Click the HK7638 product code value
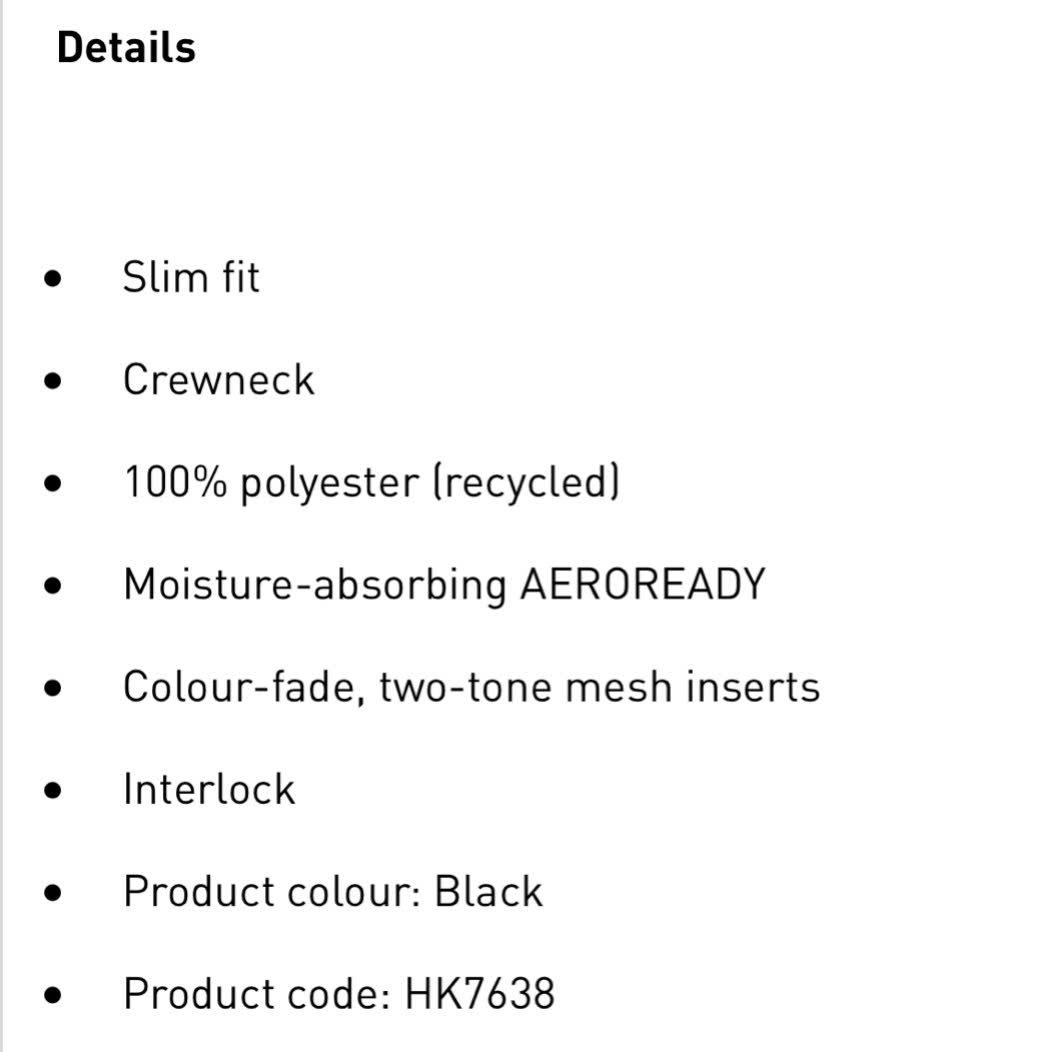1060x1052 pixels. coord(480,994)
